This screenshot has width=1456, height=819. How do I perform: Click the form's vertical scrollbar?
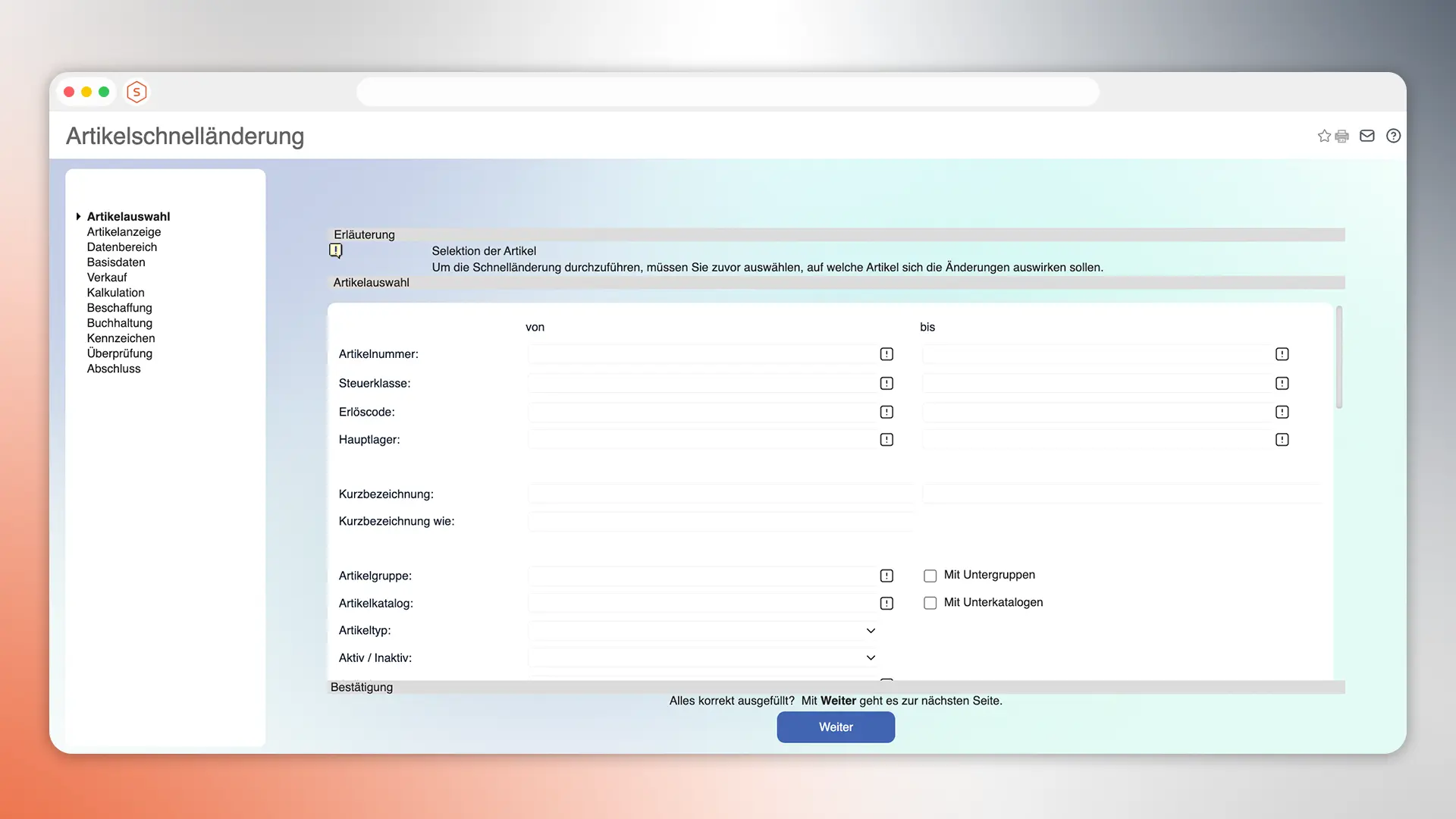point(1339,357)
